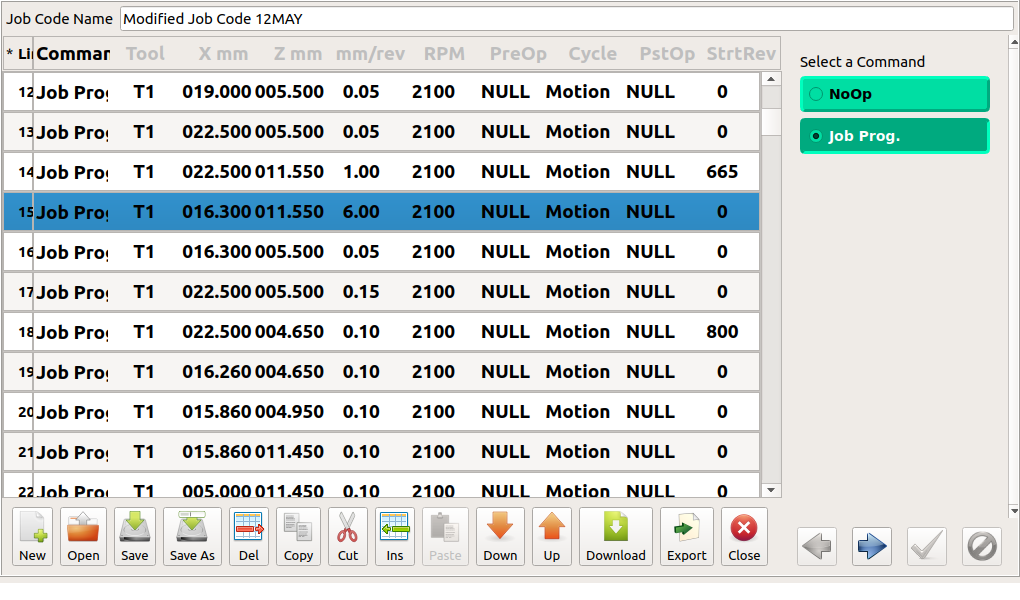Click Z value 011.450 in line 21
This screenshot has width=1020, height=600.
point(289,452)
